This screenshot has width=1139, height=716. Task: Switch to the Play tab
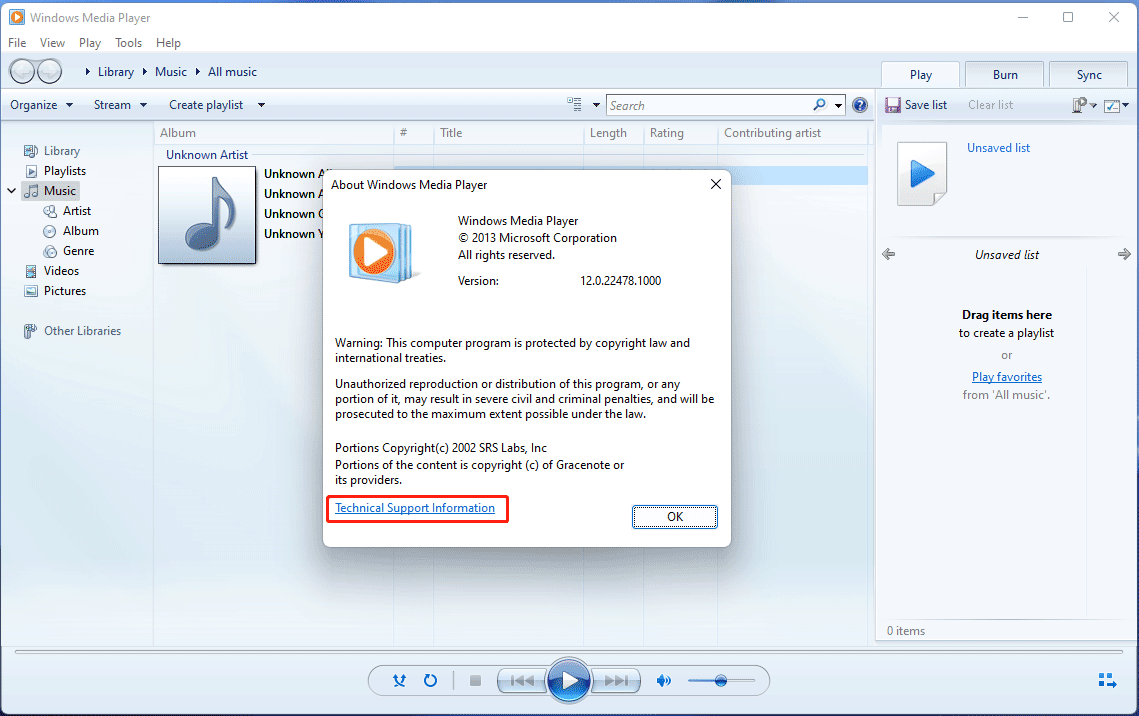pyautogui.click(x=920, y=75)
